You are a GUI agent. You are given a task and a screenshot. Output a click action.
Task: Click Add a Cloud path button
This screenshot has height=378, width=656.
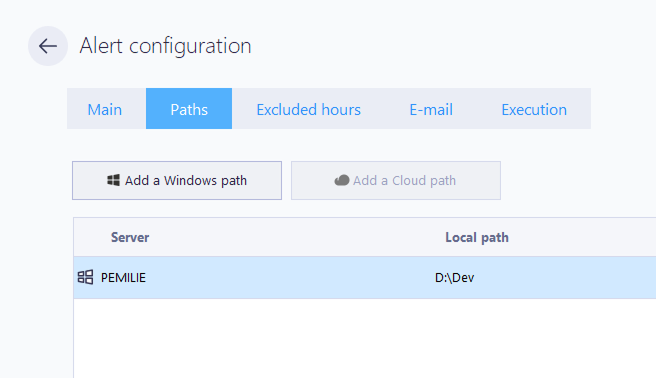click(x=396, y=181)
